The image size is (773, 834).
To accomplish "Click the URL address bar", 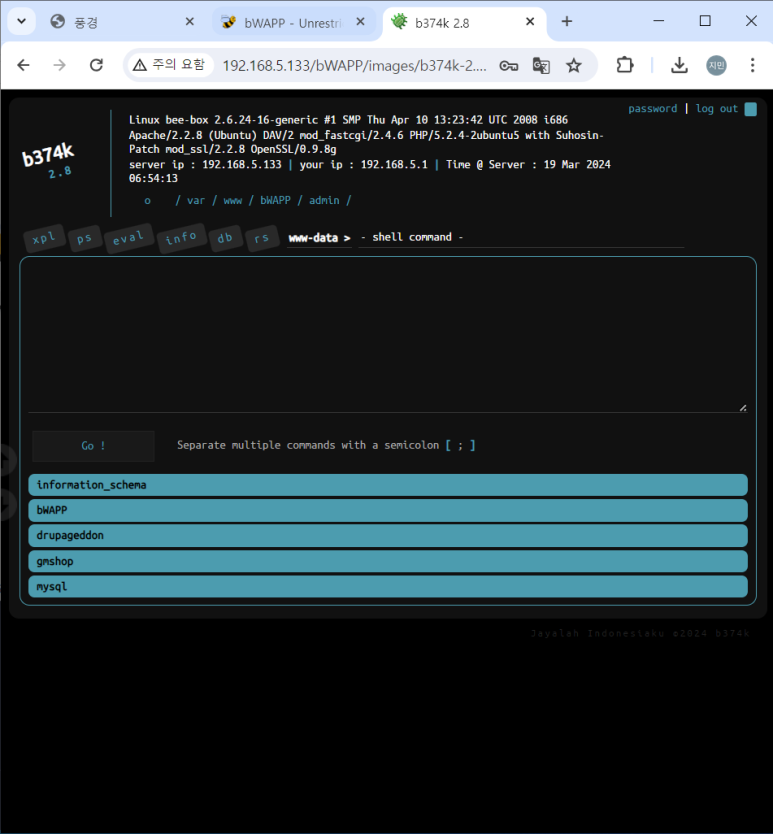I will 354,66.
